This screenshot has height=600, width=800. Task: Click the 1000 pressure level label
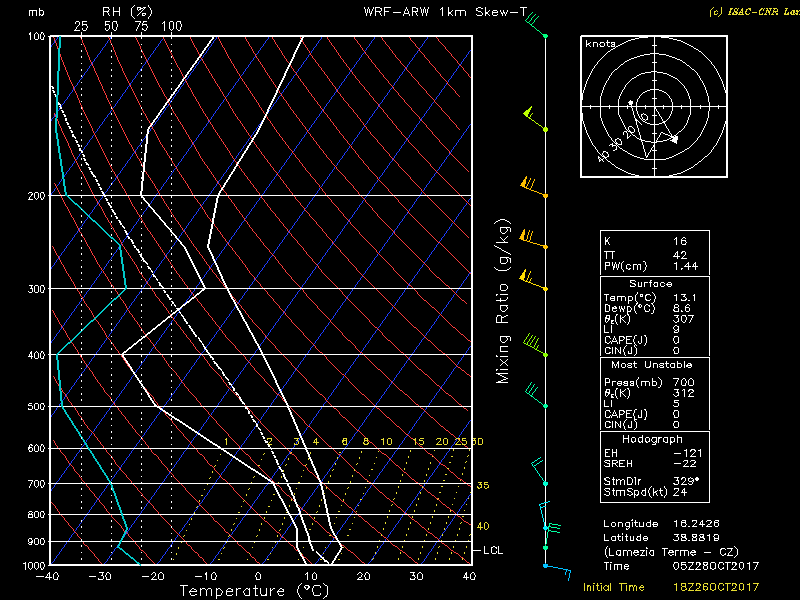coord(34,565)
